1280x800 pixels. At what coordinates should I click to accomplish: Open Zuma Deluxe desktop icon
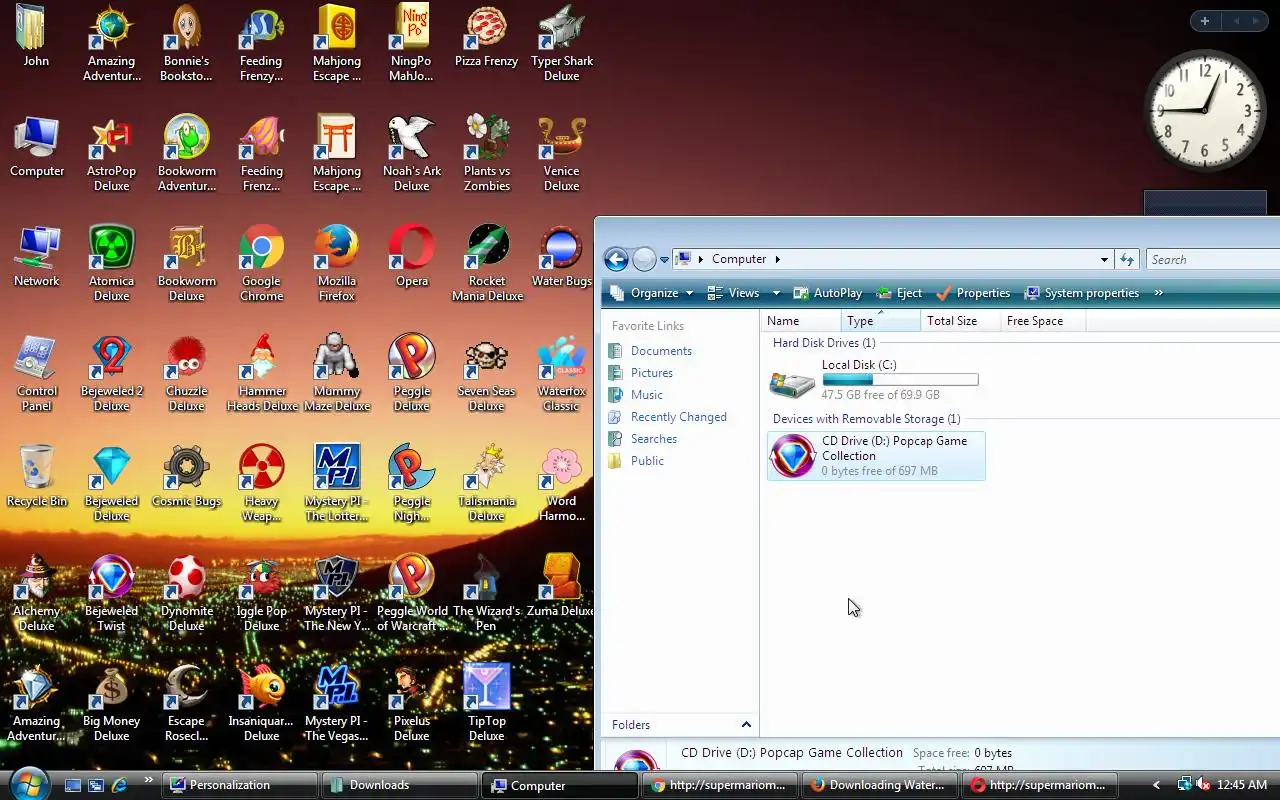pyautogui.click(x=561, y=585)
